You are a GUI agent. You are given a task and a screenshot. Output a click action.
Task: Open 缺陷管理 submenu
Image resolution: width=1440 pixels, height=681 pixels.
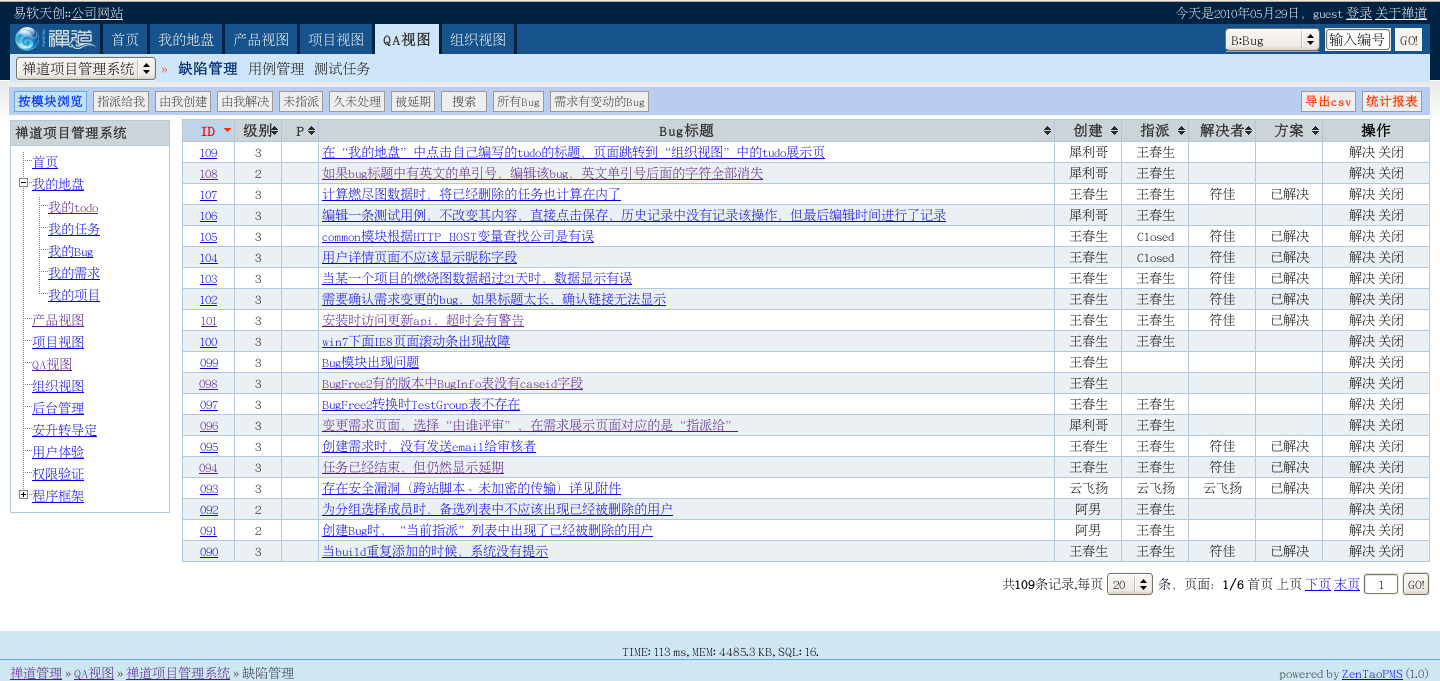coord(208,69)
